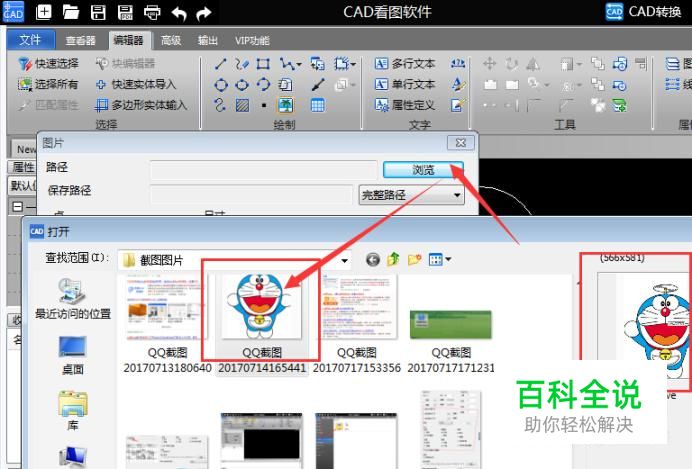Screen dimensions: 692x469
Task: Select thumbnail QQ截图20170717153356
Action: (x=357, y=323)
